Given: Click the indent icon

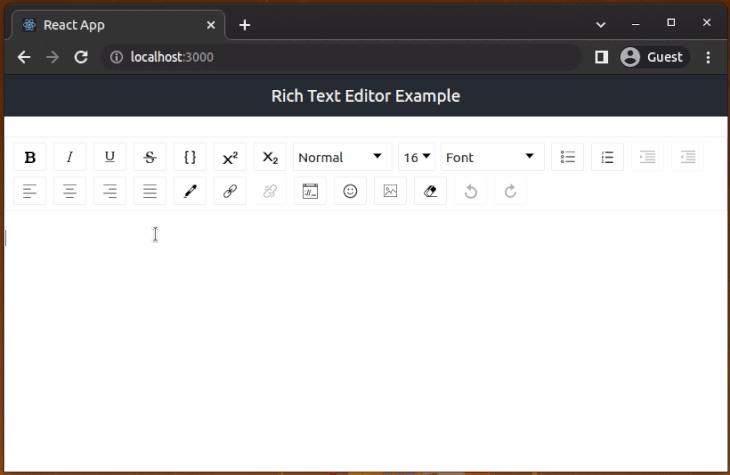Looking at the screenshot, I should pyautogui.click(x=648, y=157).
